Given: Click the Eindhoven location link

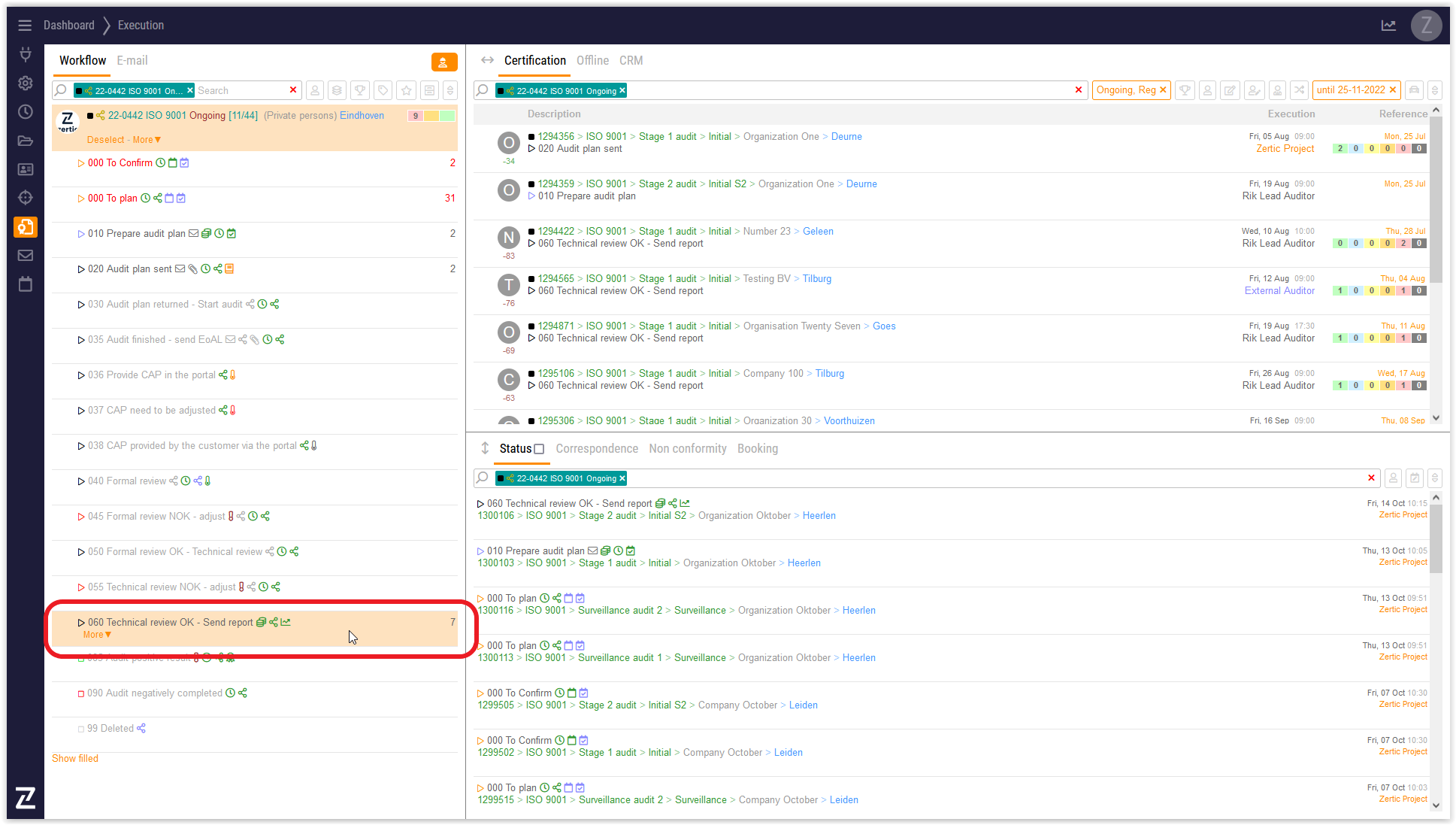Looking at the screenshot, I should [362, 116].
